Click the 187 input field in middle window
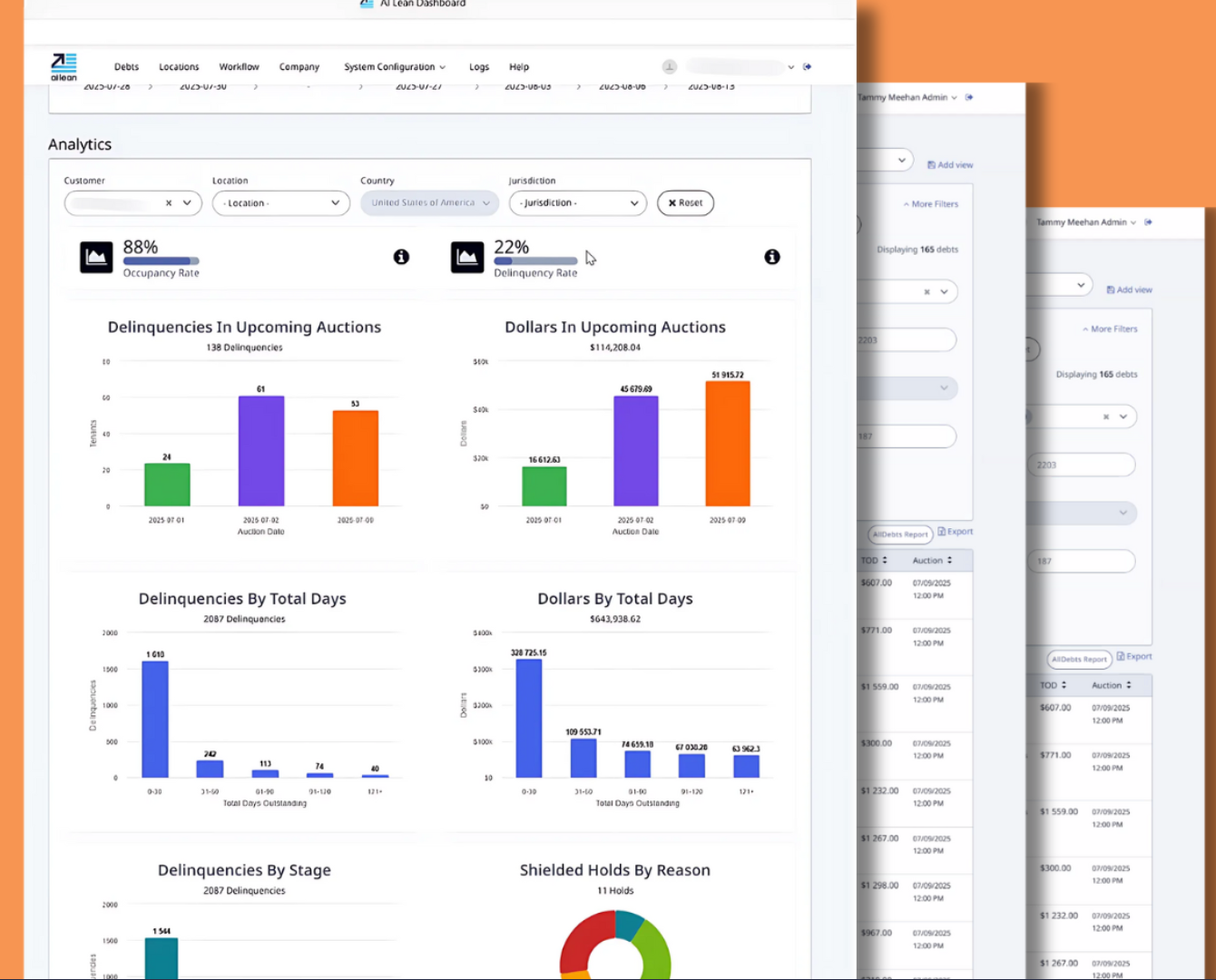Viewport: 1216px width, 980px height. 907,436
